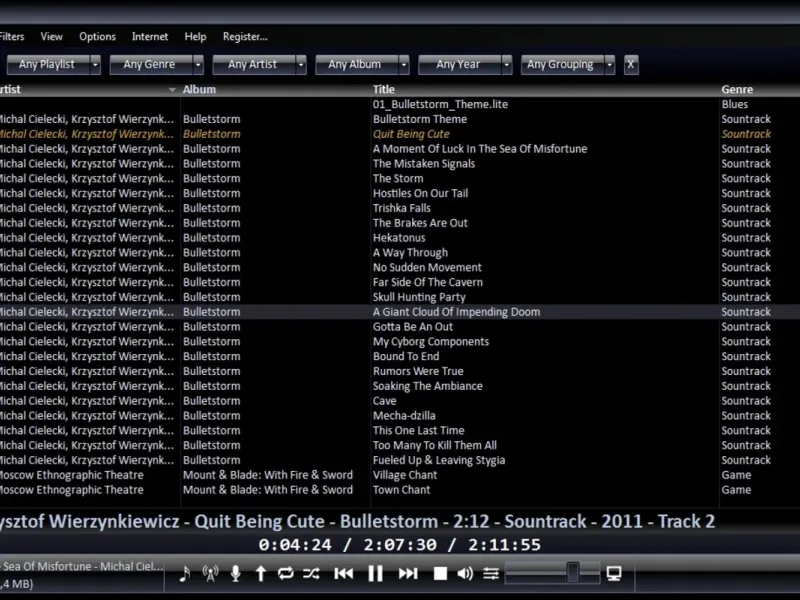Toggle repeat playback mode
The image size is (800, 600).
[286, 573]
